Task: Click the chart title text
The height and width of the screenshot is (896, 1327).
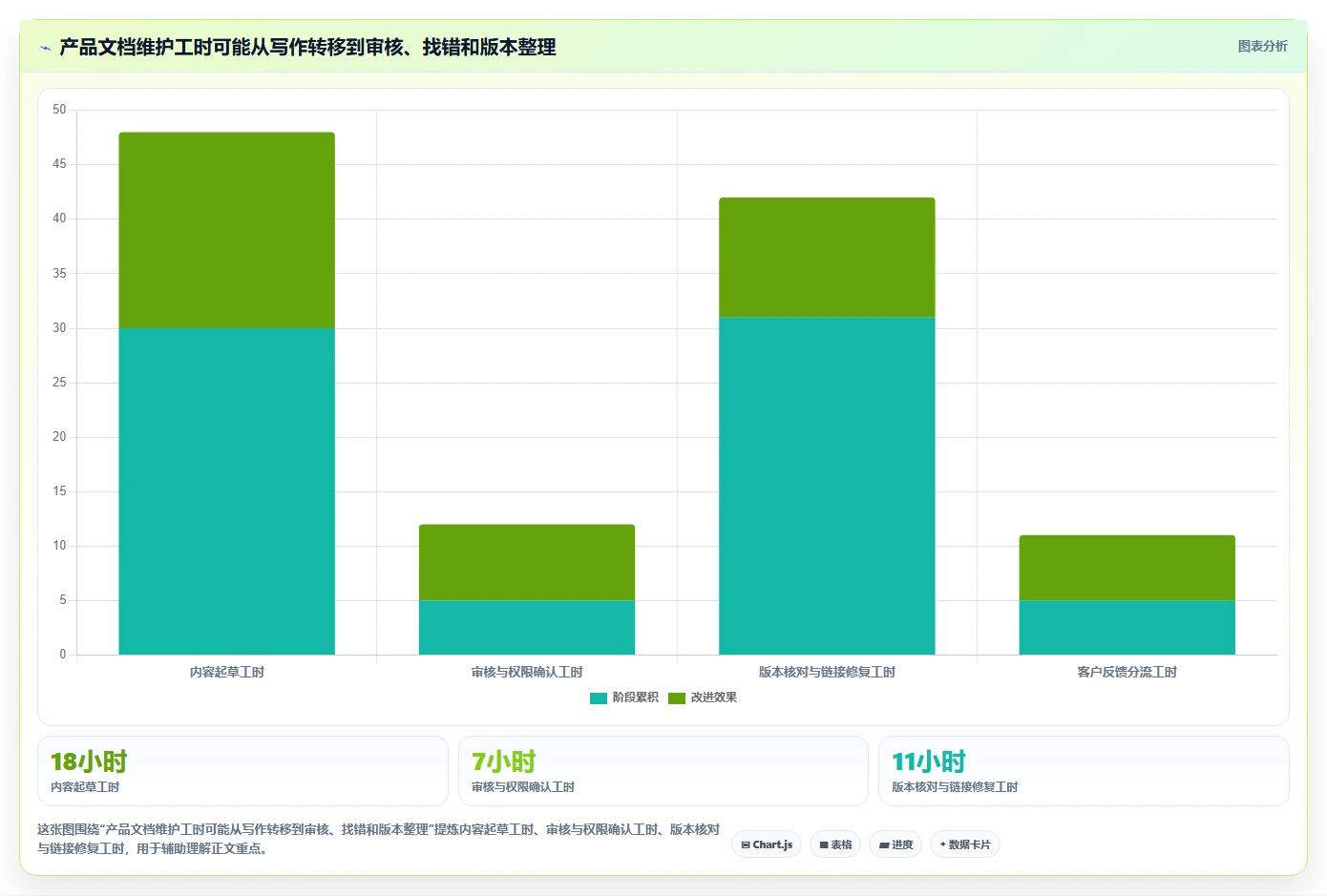Action: coord(307,47)
